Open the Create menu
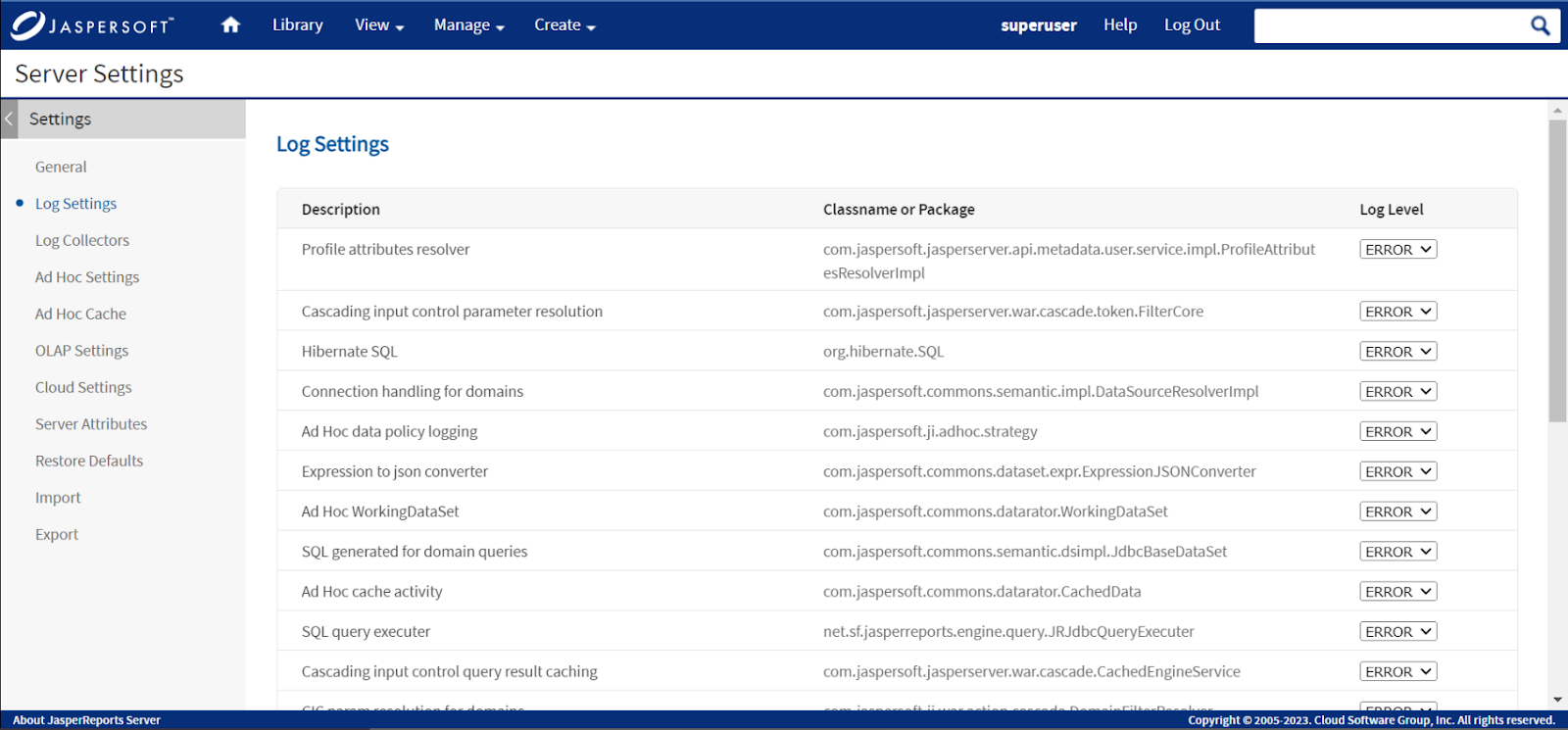 (x=565, y=24)
